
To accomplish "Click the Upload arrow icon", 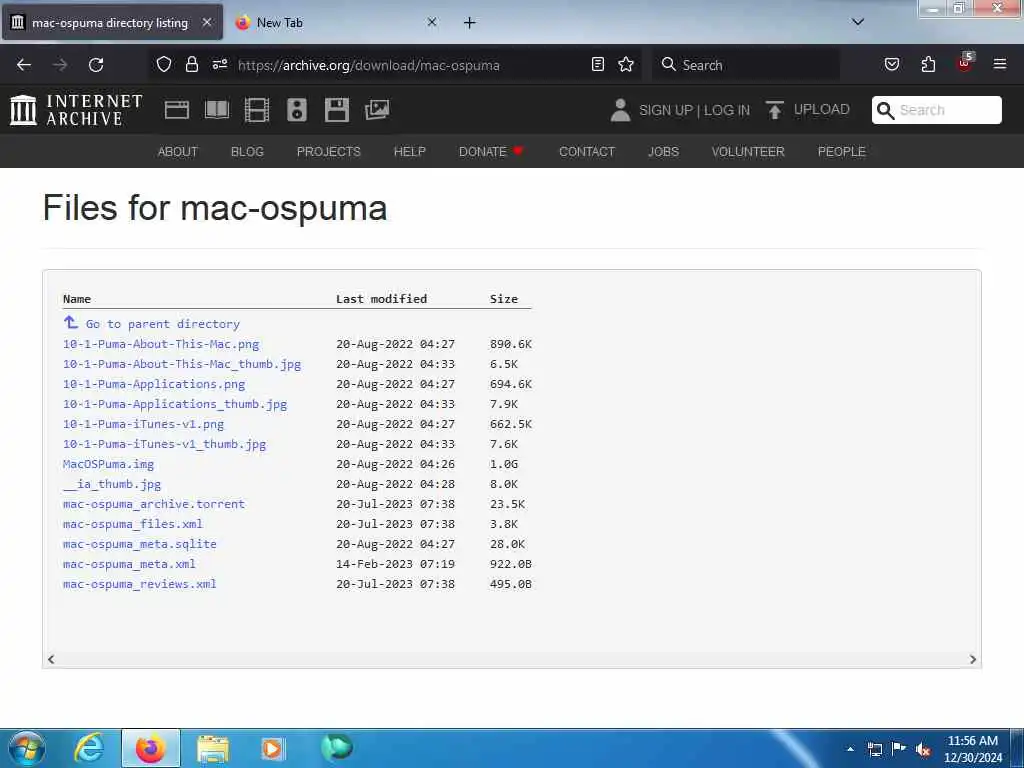I will click(x=775, y=110).
